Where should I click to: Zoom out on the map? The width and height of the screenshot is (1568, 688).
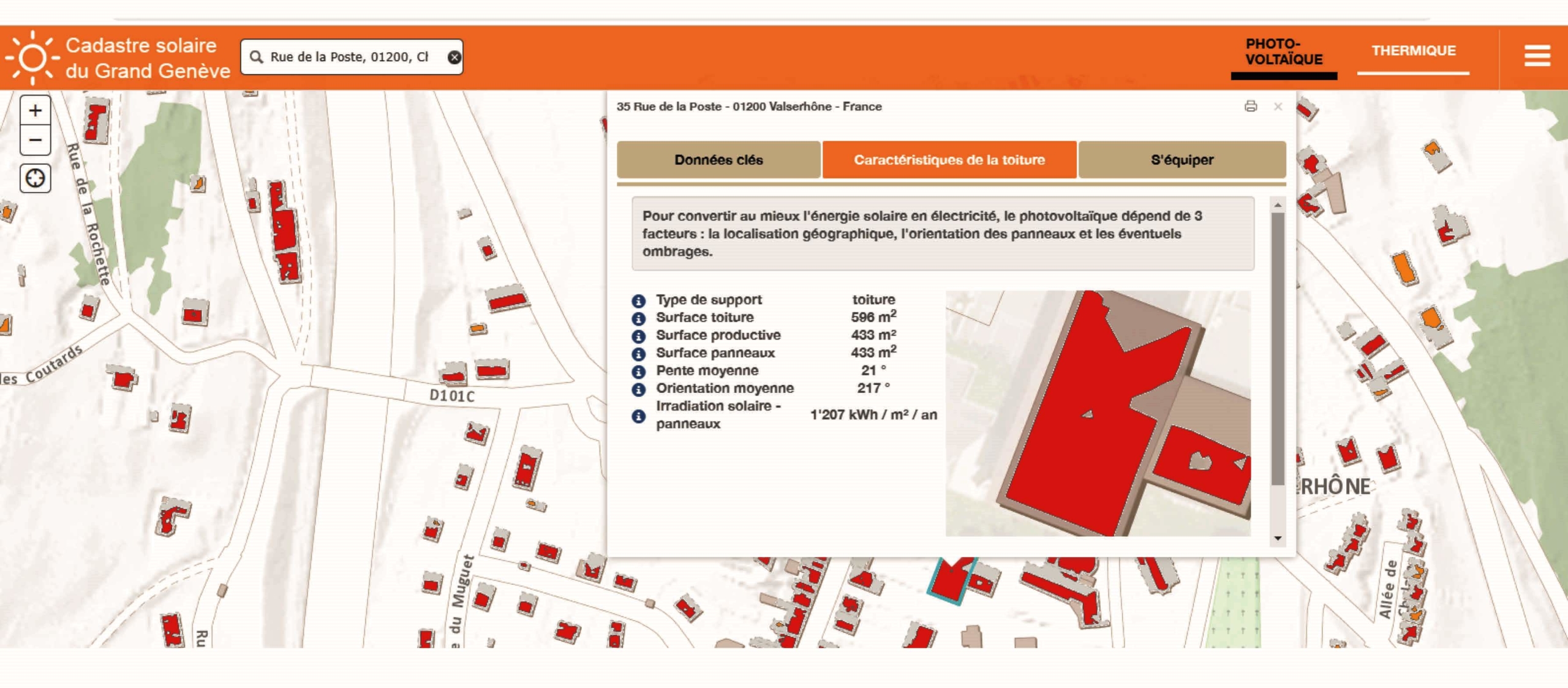[36, 140]
